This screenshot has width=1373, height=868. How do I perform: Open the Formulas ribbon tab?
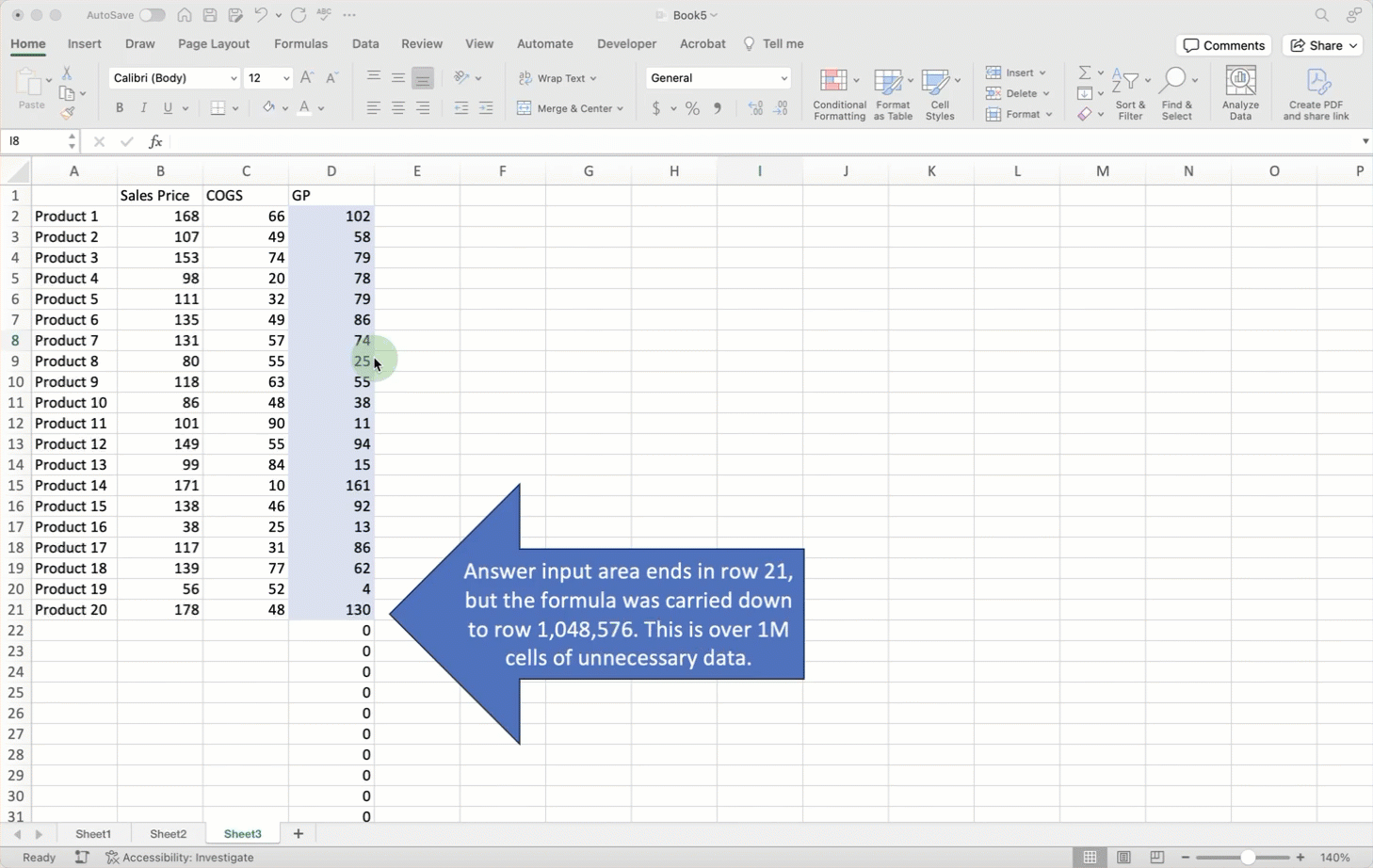click(x=300, y=44)
